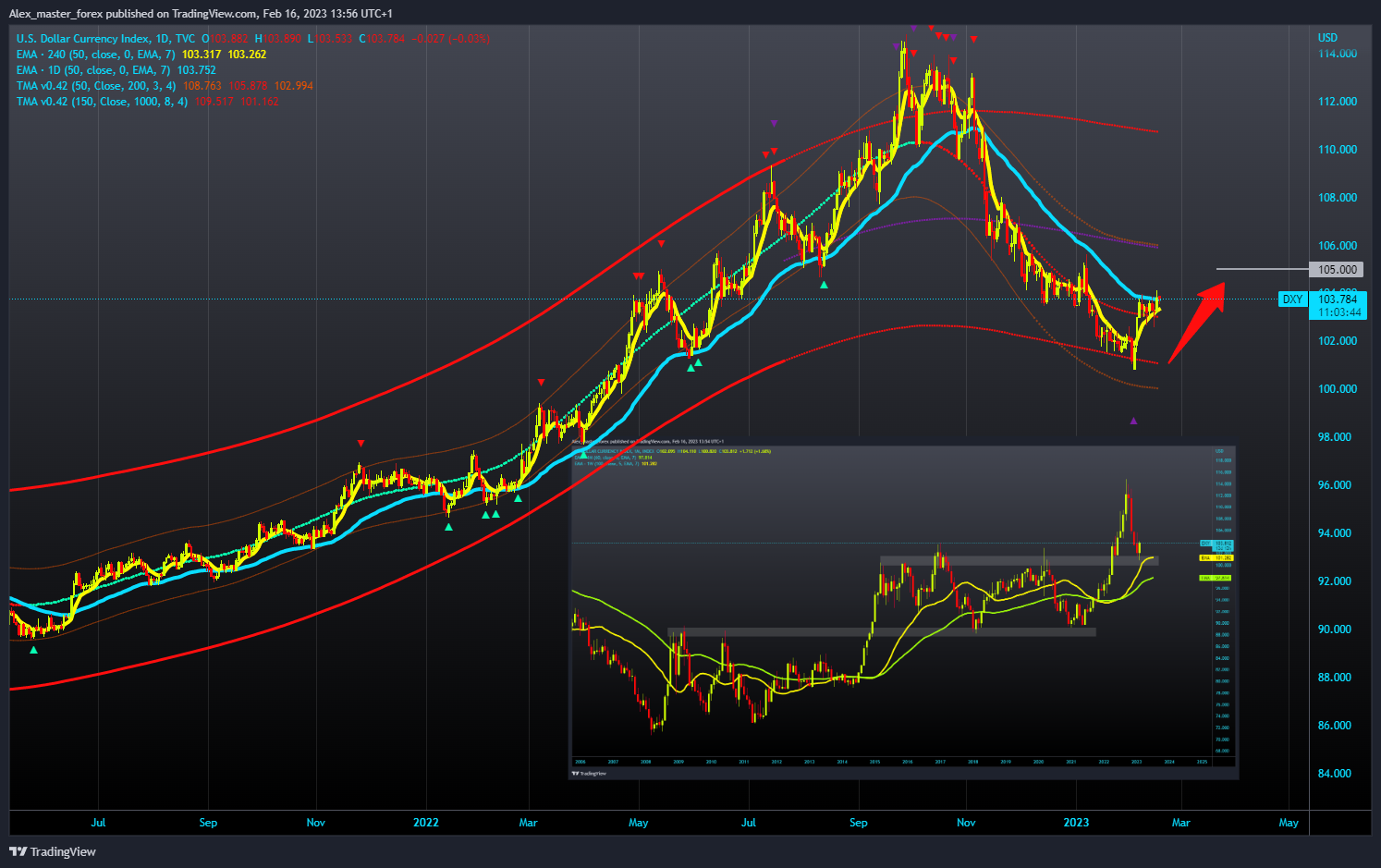Click the Mar label right after 2023
The height and width of the screenshot is (868, 1381).
(1181, 823)
